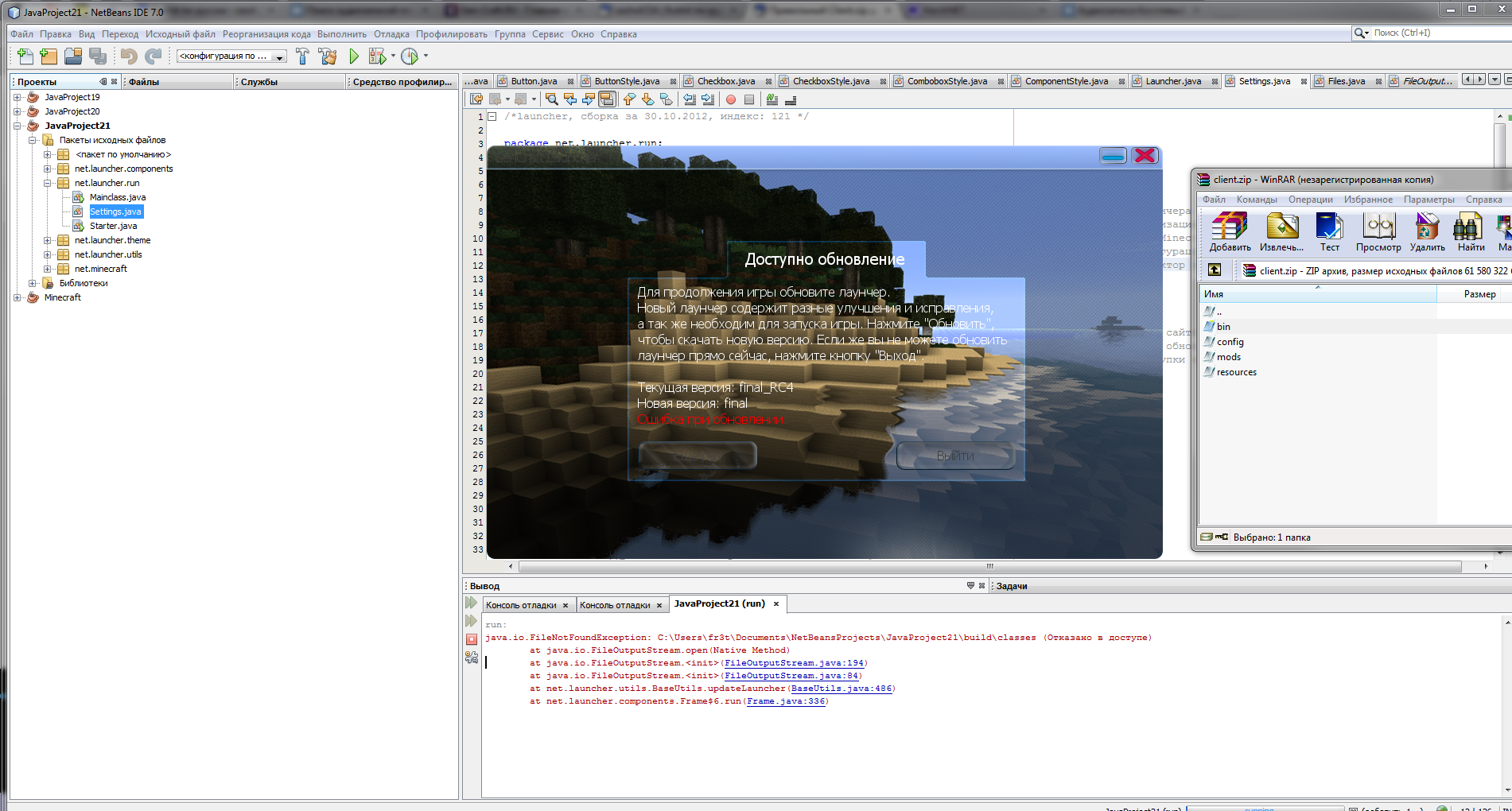
Task: Open WinRAR Команды menu
Action: [x=1257, y=200]
